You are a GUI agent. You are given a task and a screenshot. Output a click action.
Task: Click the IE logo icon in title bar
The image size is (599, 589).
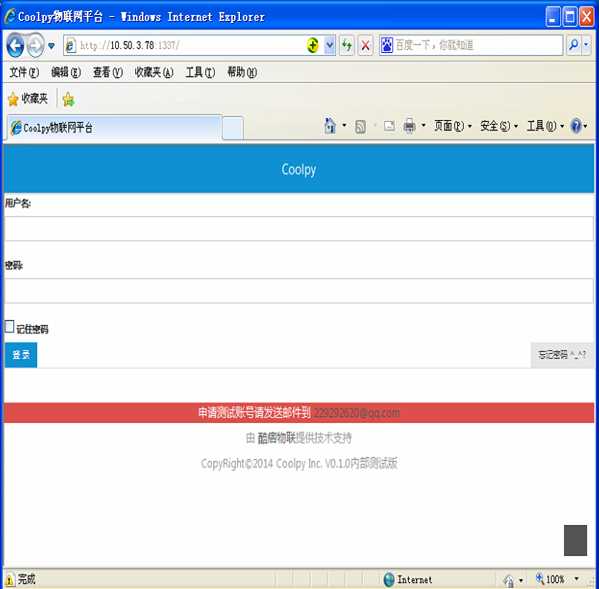[10, 16]
